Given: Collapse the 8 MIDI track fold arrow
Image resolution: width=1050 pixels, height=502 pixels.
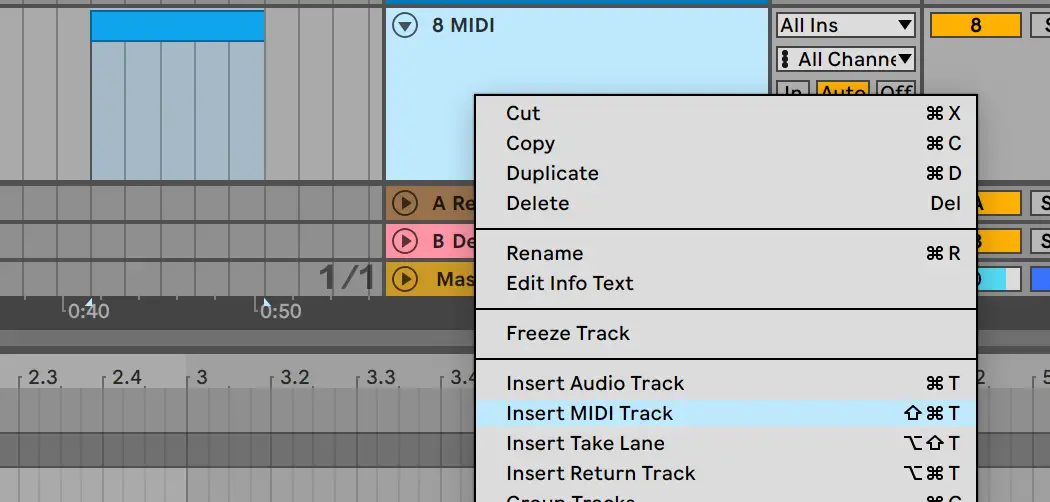Looking at the screenshot, I should 405,26.
